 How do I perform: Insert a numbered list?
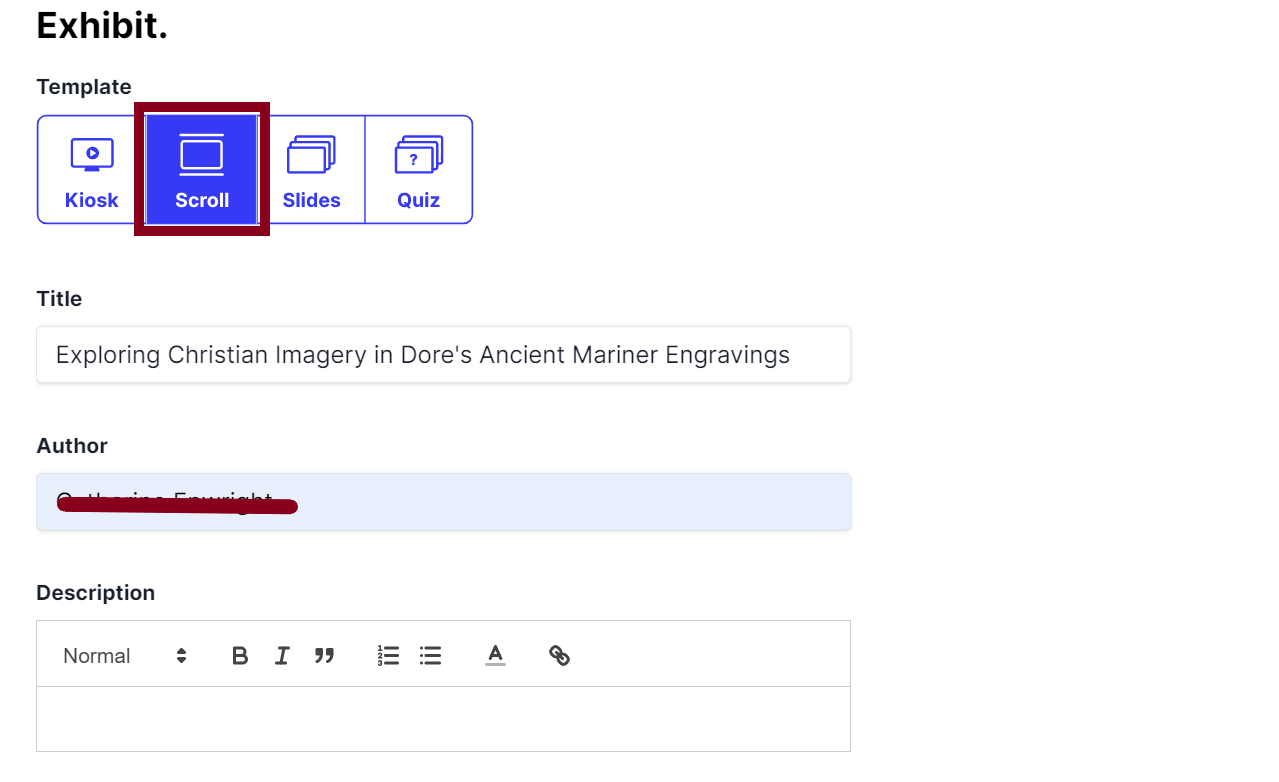[388, 656]
